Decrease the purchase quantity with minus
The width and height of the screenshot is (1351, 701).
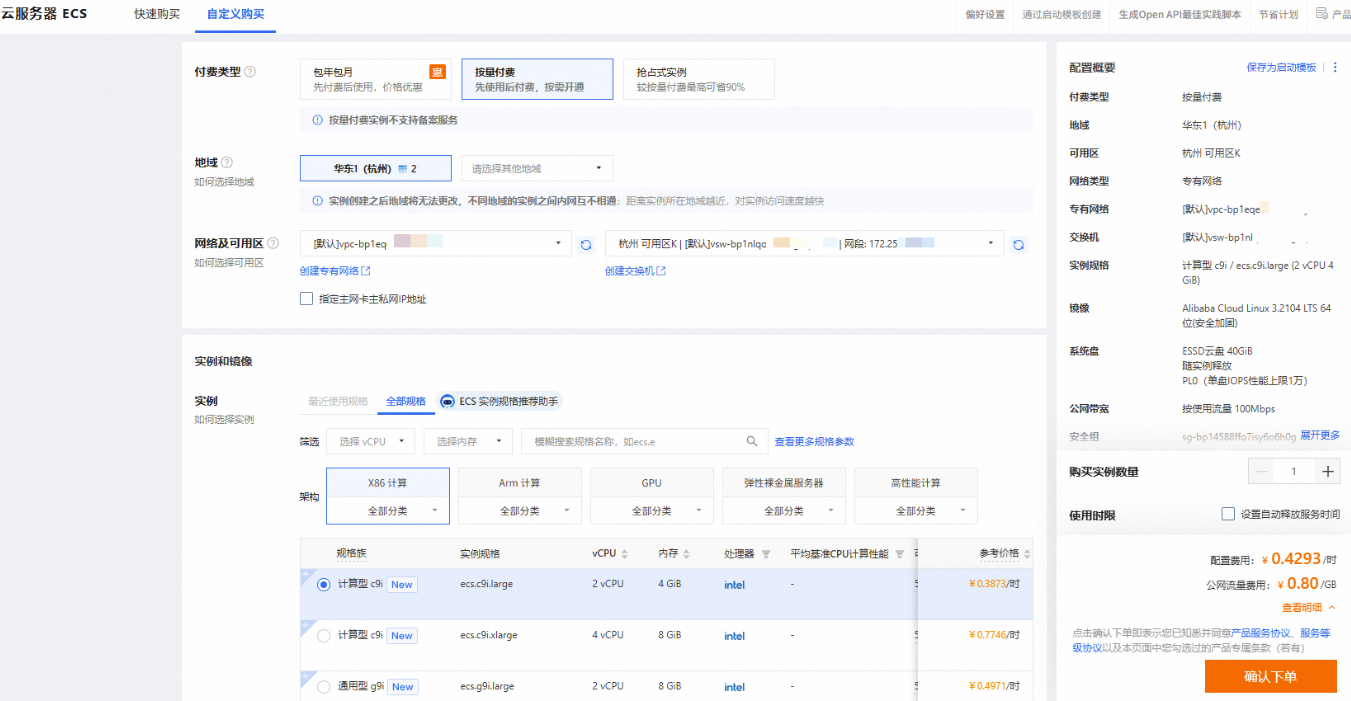(x=1262, y=472)
